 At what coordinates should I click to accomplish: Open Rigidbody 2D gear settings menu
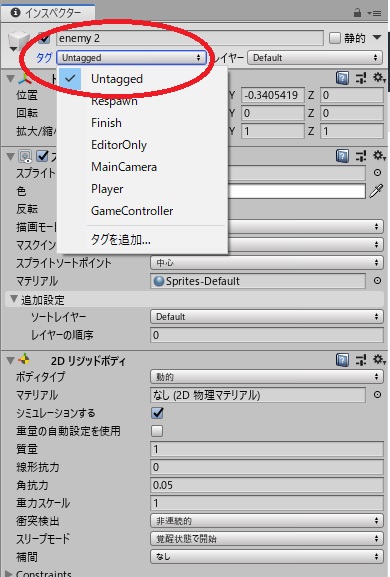[379, 360]
